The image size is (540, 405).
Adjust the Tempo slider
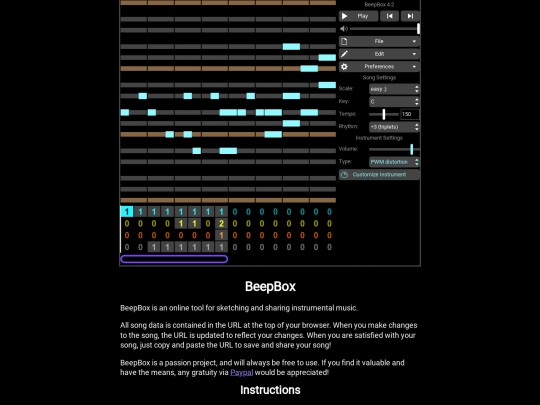[384, 114]
